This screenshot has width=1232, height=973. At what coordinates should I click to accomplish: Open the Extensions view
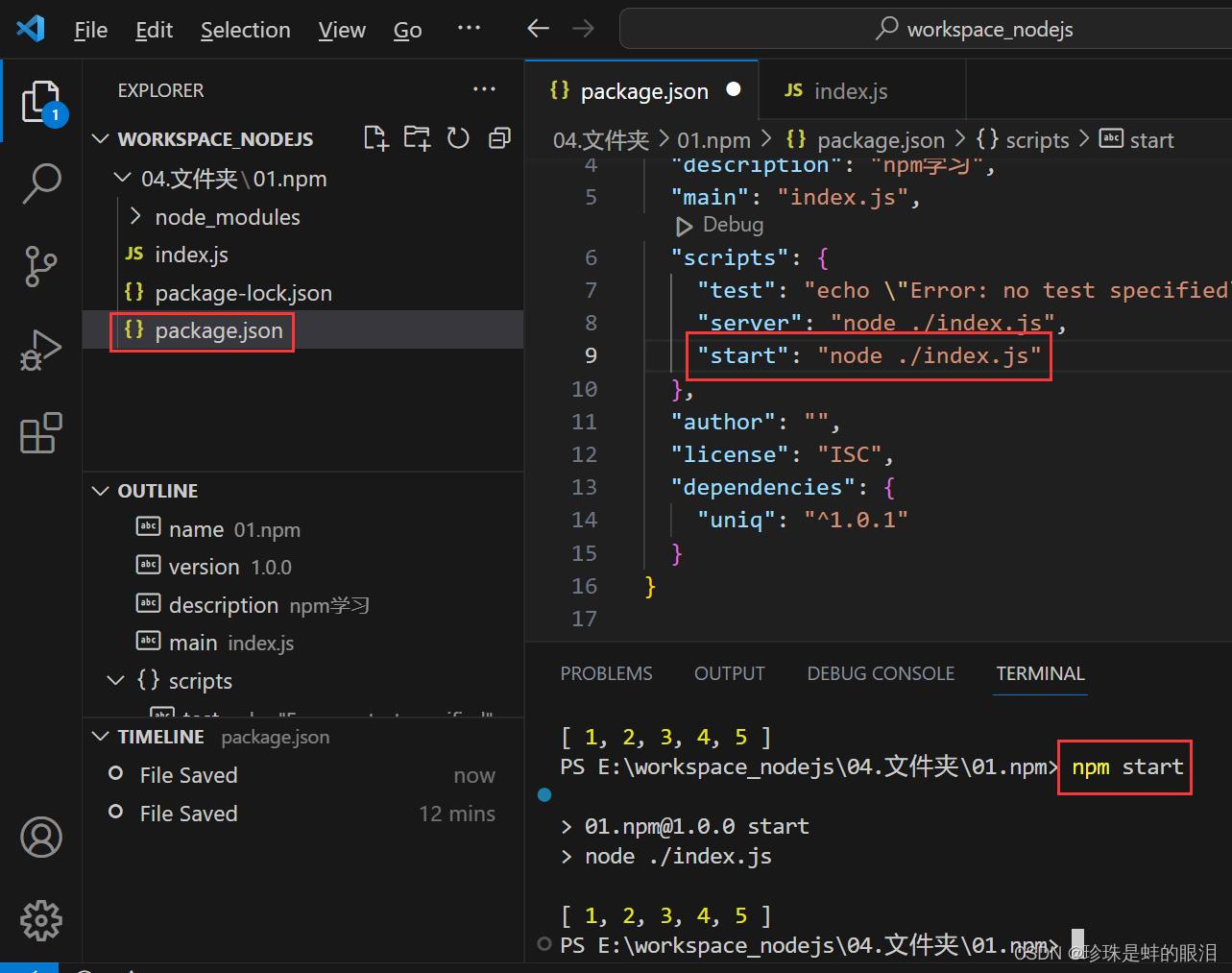41,433
